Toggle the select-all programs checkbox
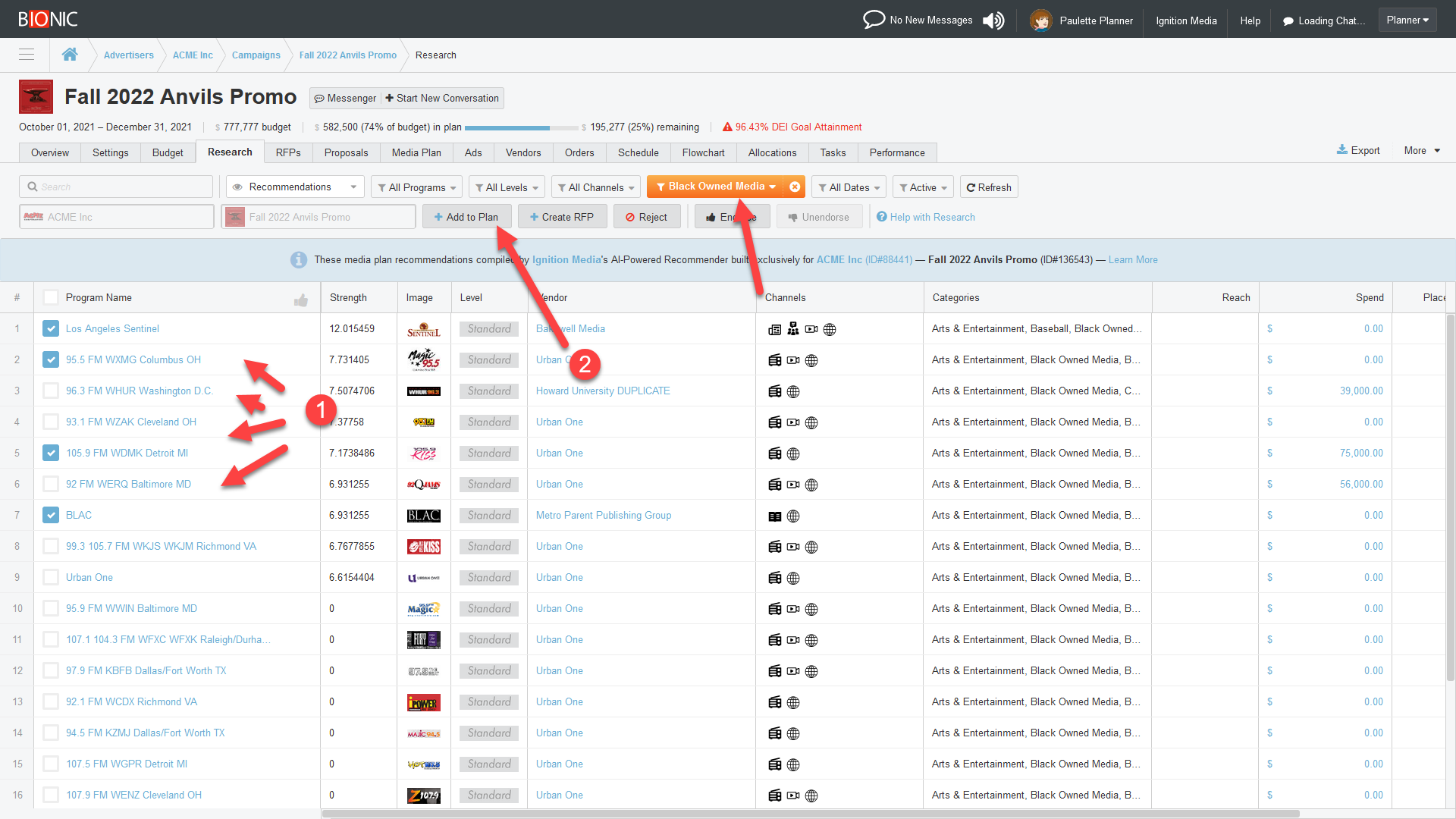Viewport: 1456px width, 819px height. 51,297
